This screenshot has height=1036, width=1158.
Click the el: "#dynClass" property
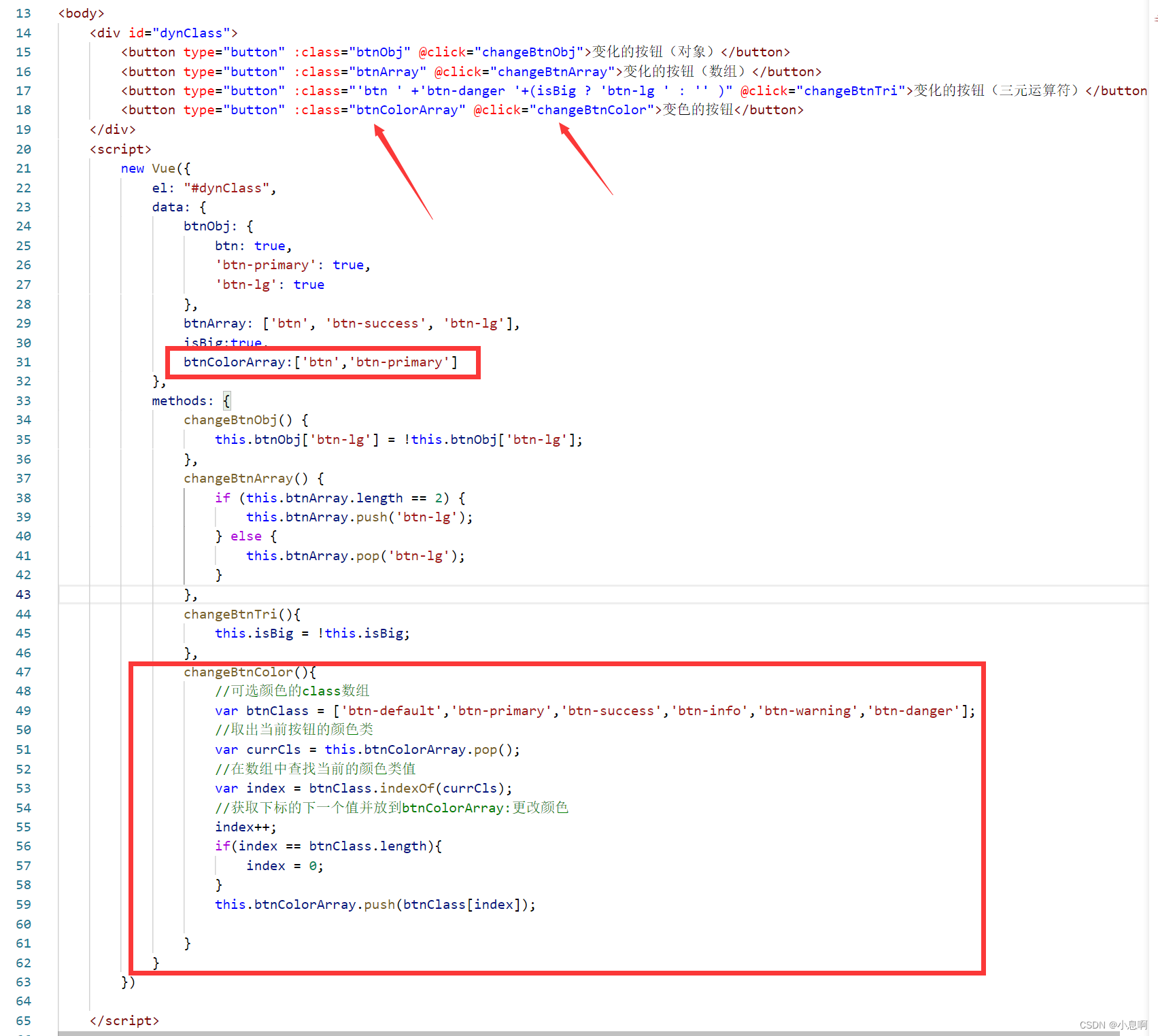tap(214, 188)
